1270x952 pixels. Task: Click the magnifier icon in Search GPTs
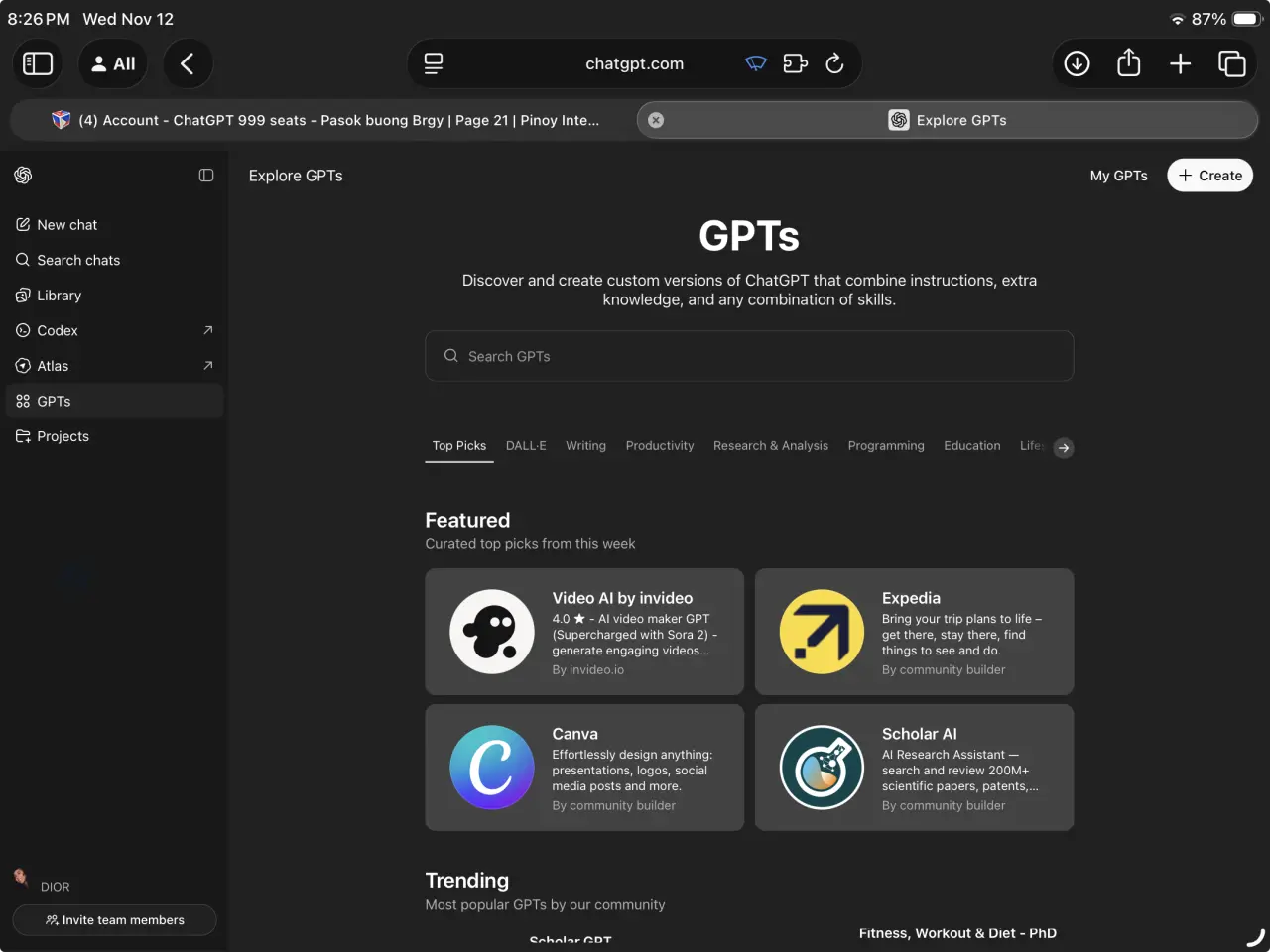click(450, 356)
